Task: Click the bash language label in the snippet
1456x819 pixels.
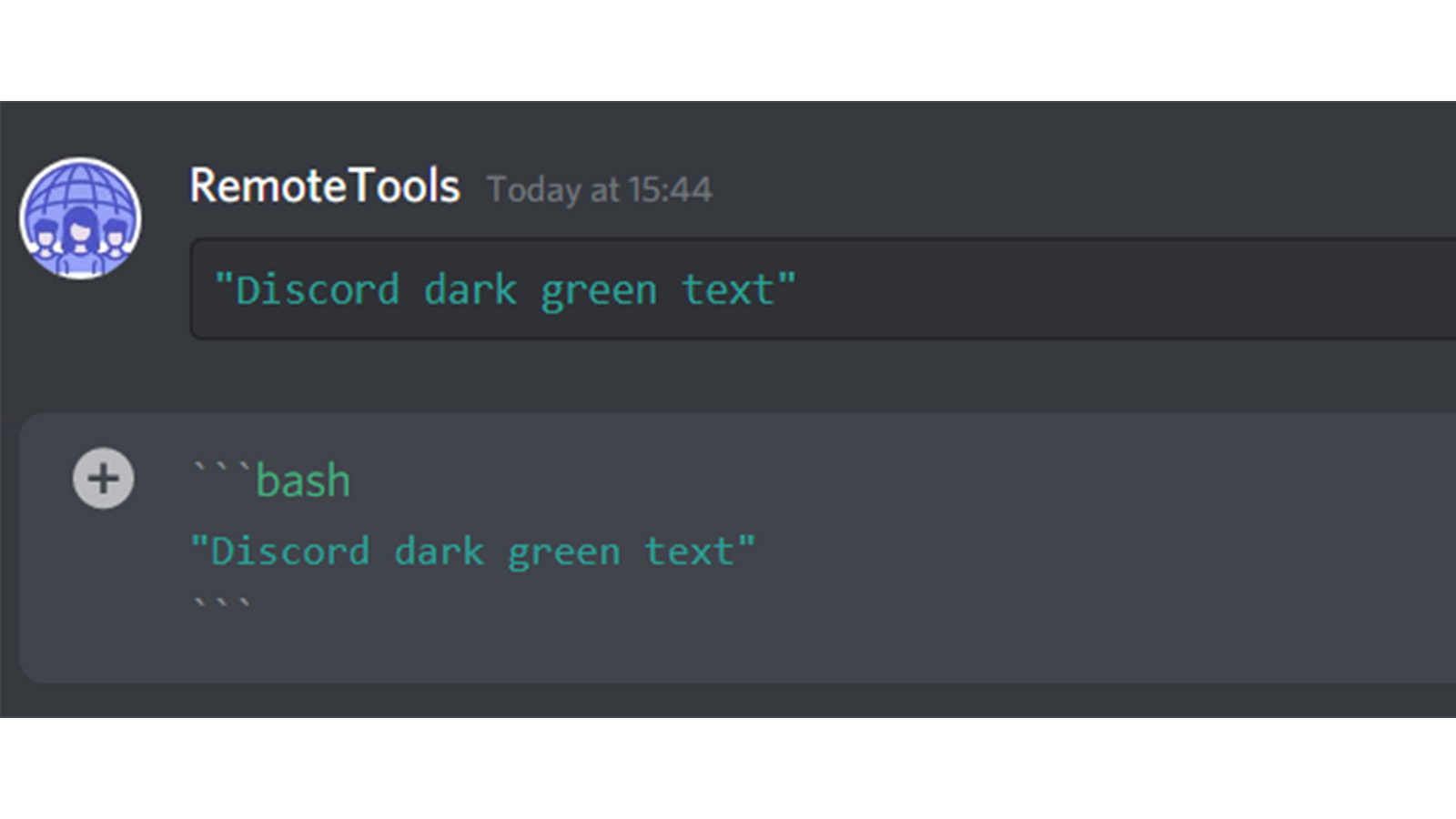Action: pyautogui.click(x=304, y=480)
